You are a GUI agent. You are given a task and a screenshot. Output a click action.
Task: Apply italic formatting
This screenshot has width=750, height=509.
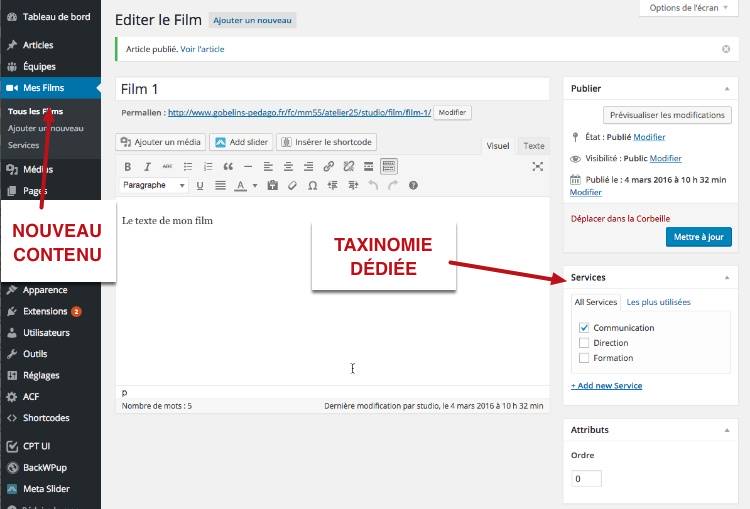coord(147,166)
